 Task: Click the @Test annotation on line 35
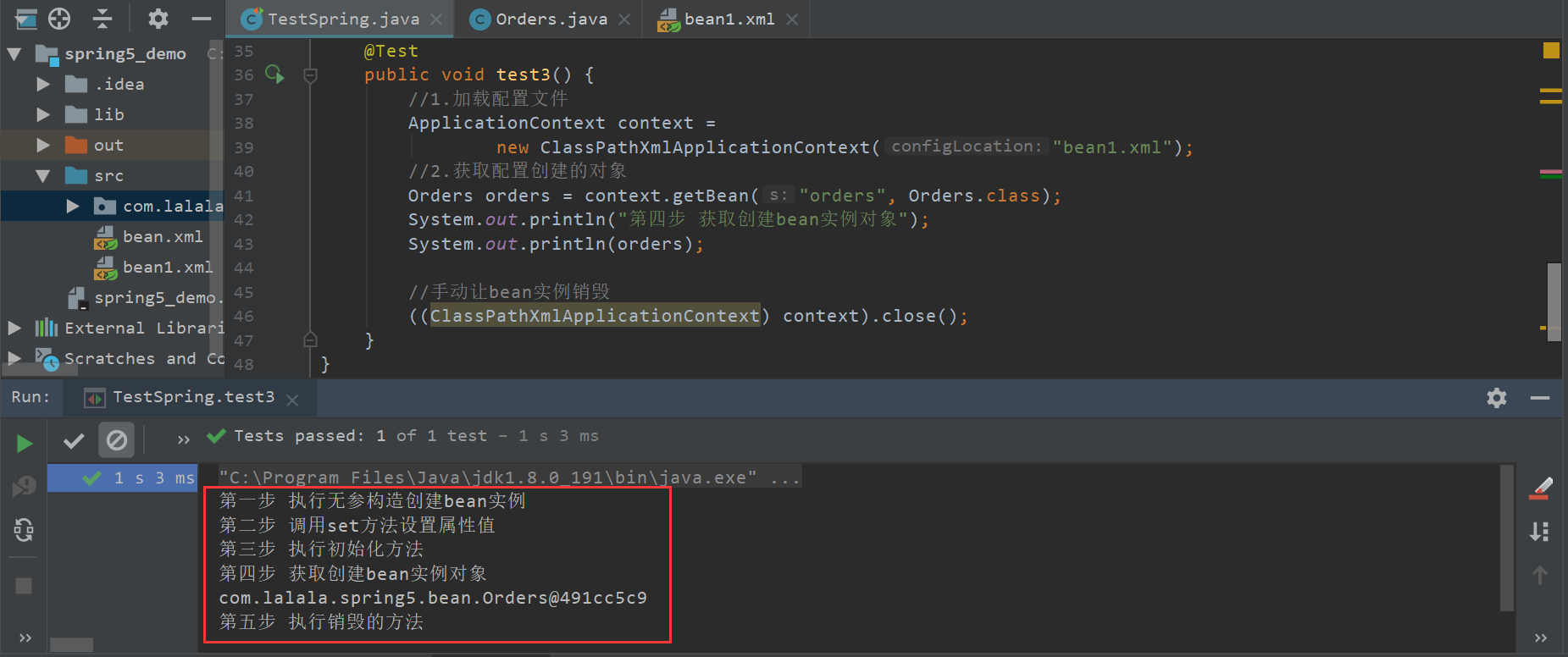(x=391, y=51)
